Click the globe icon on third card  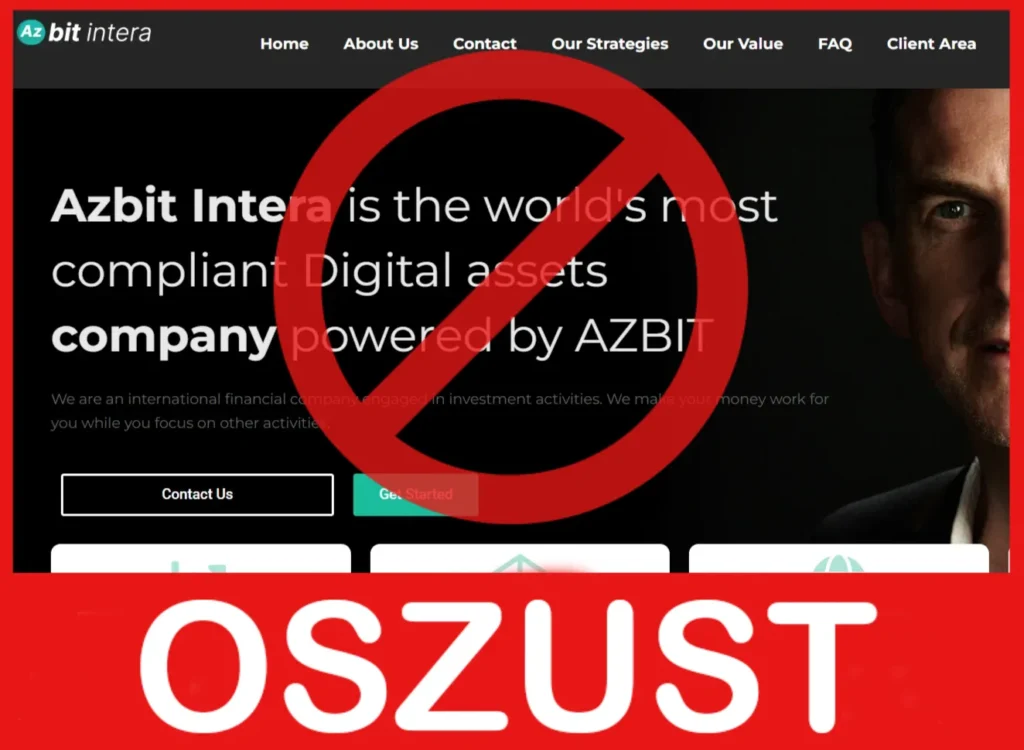coord(839,563)
